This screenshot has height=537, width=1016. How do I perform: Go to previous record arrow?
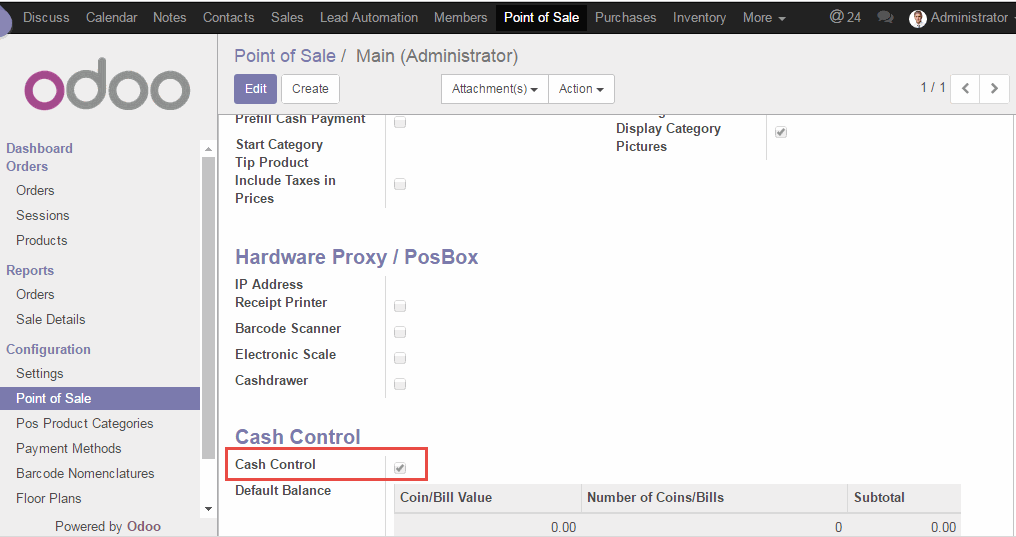[965, 88]
